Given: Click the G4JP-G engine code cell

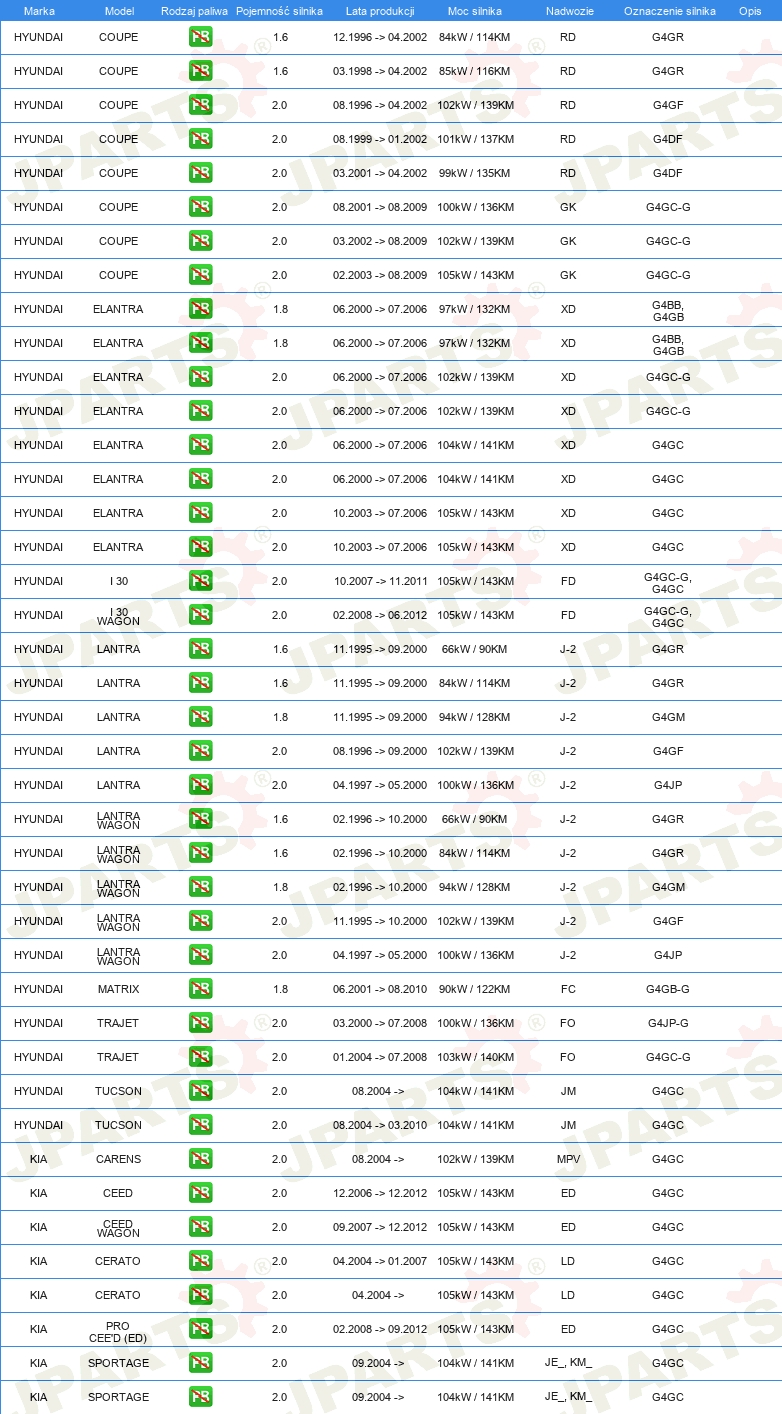Looking at the screenshot, I should pos(668,1023).
